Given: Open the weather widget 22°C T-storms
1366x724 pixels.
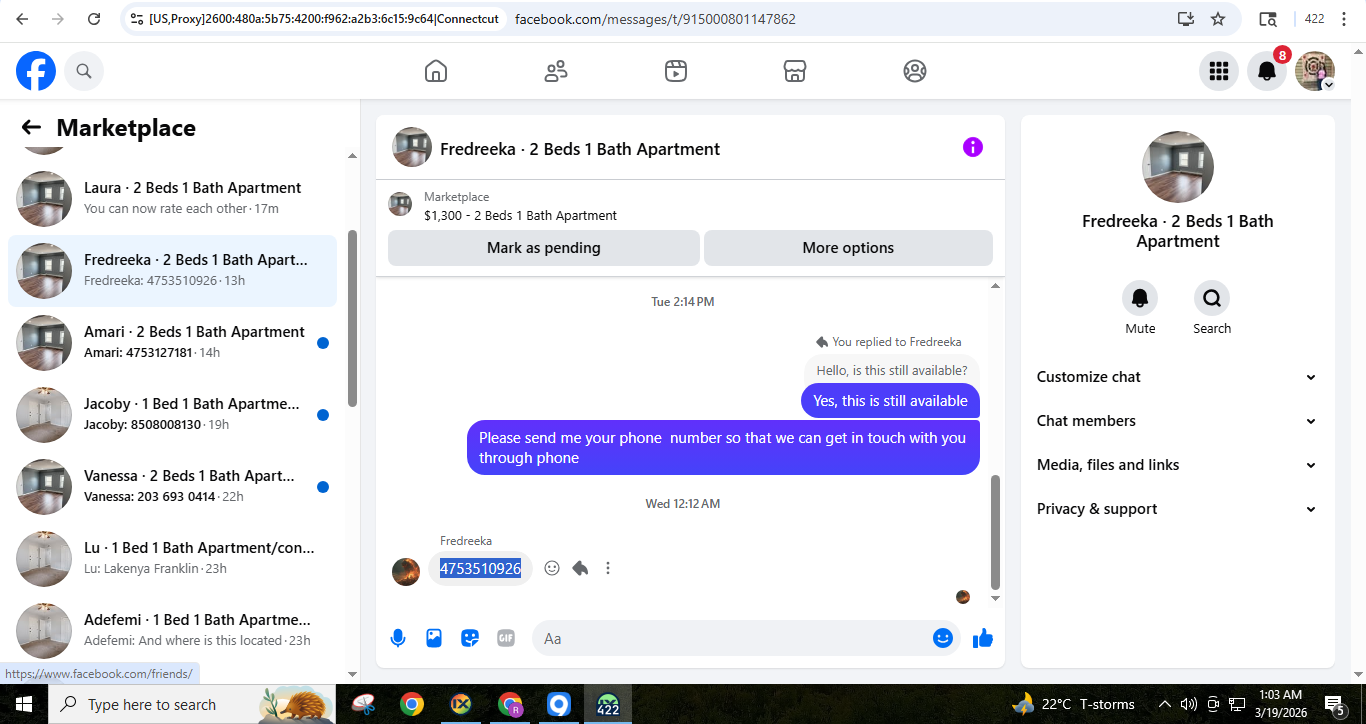Looking at the screenshot, I should [x=1073, y=704].
